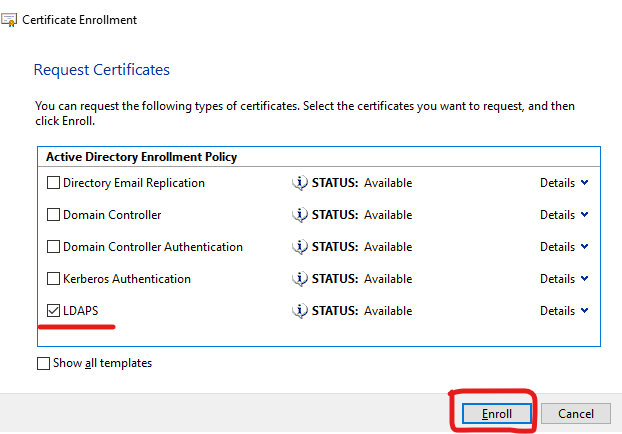622x434 pixels.
Task: Select the Kerberos Authentication checkbox
Action: click(x=54, y=279)
